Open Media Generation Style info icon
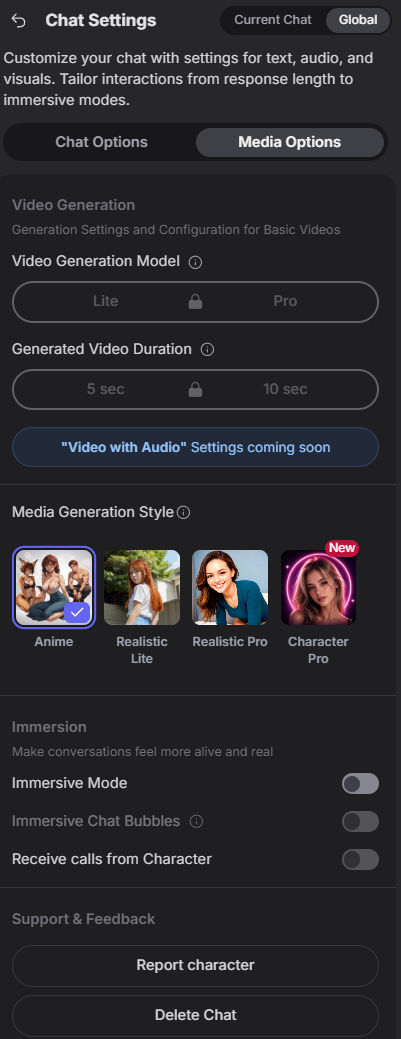The image size is (401, 1039). 184,512
